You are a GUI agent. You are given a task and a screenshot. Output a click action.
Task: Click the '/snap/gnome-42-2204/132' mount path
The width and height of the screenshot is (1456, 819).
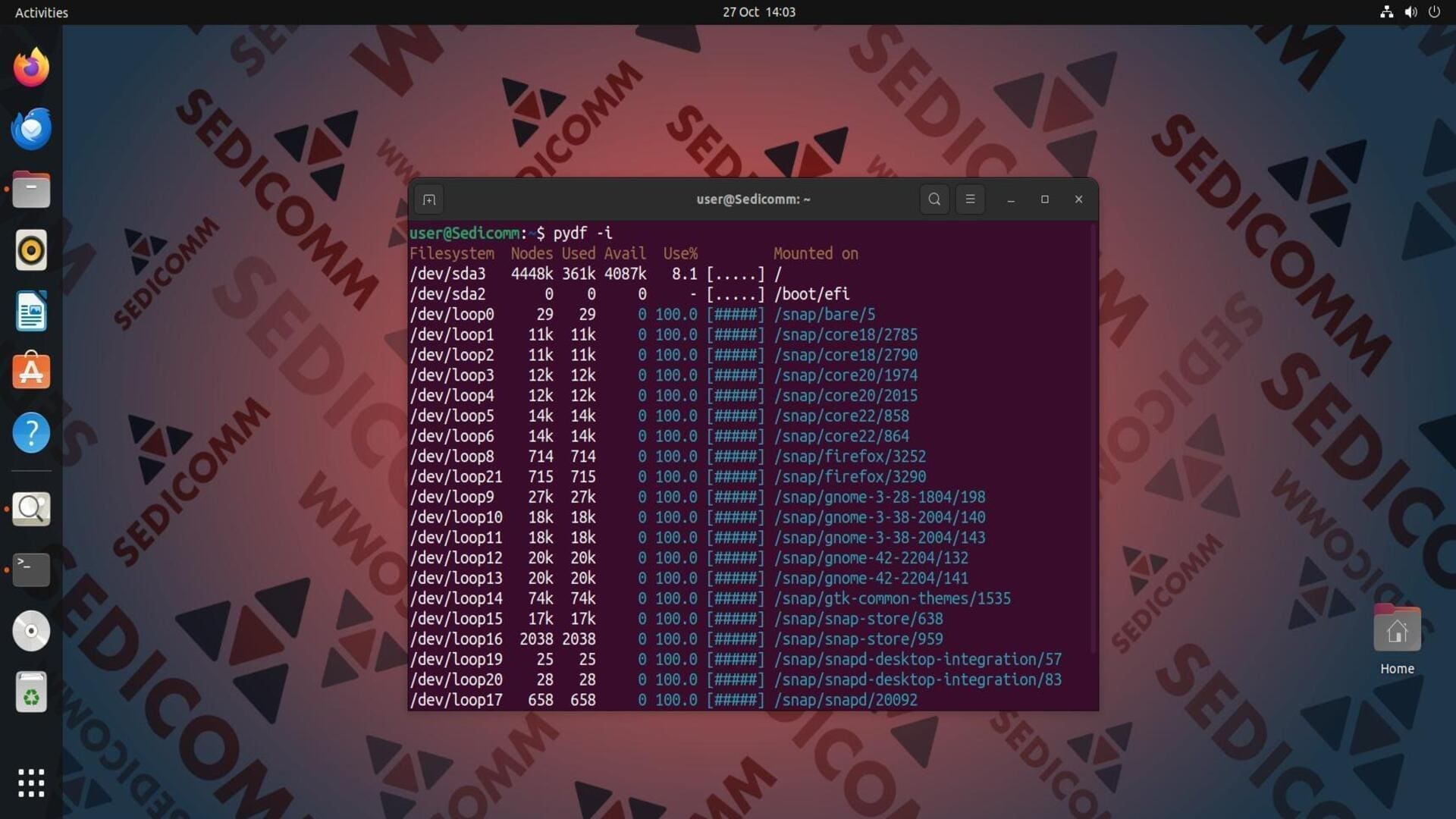tap(871, 558)
